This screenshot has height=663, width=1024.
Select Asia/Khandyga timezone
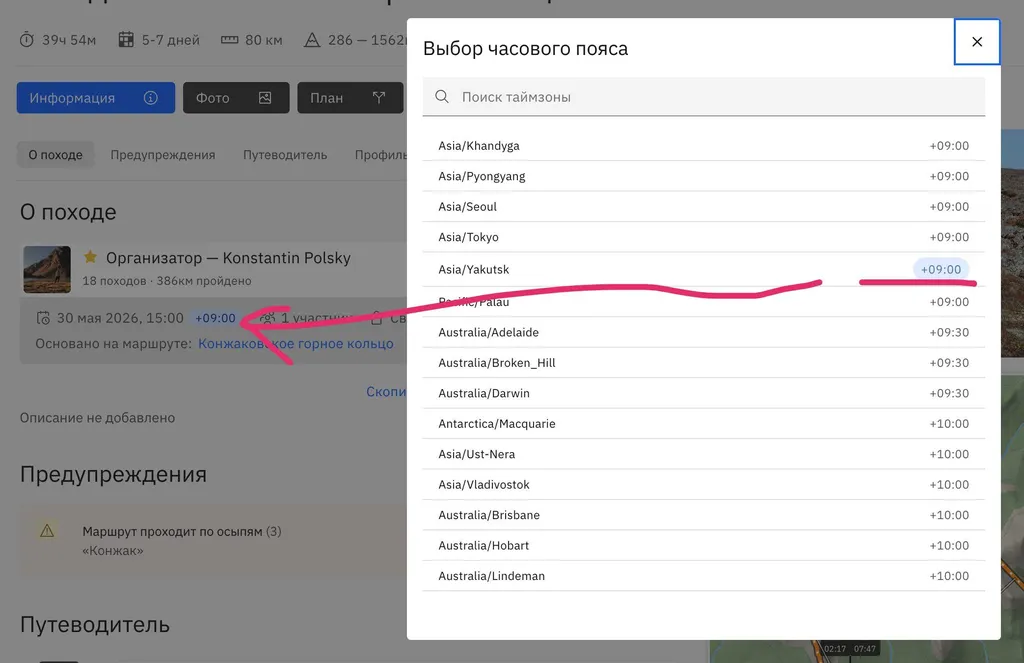(x=703, y=146)
